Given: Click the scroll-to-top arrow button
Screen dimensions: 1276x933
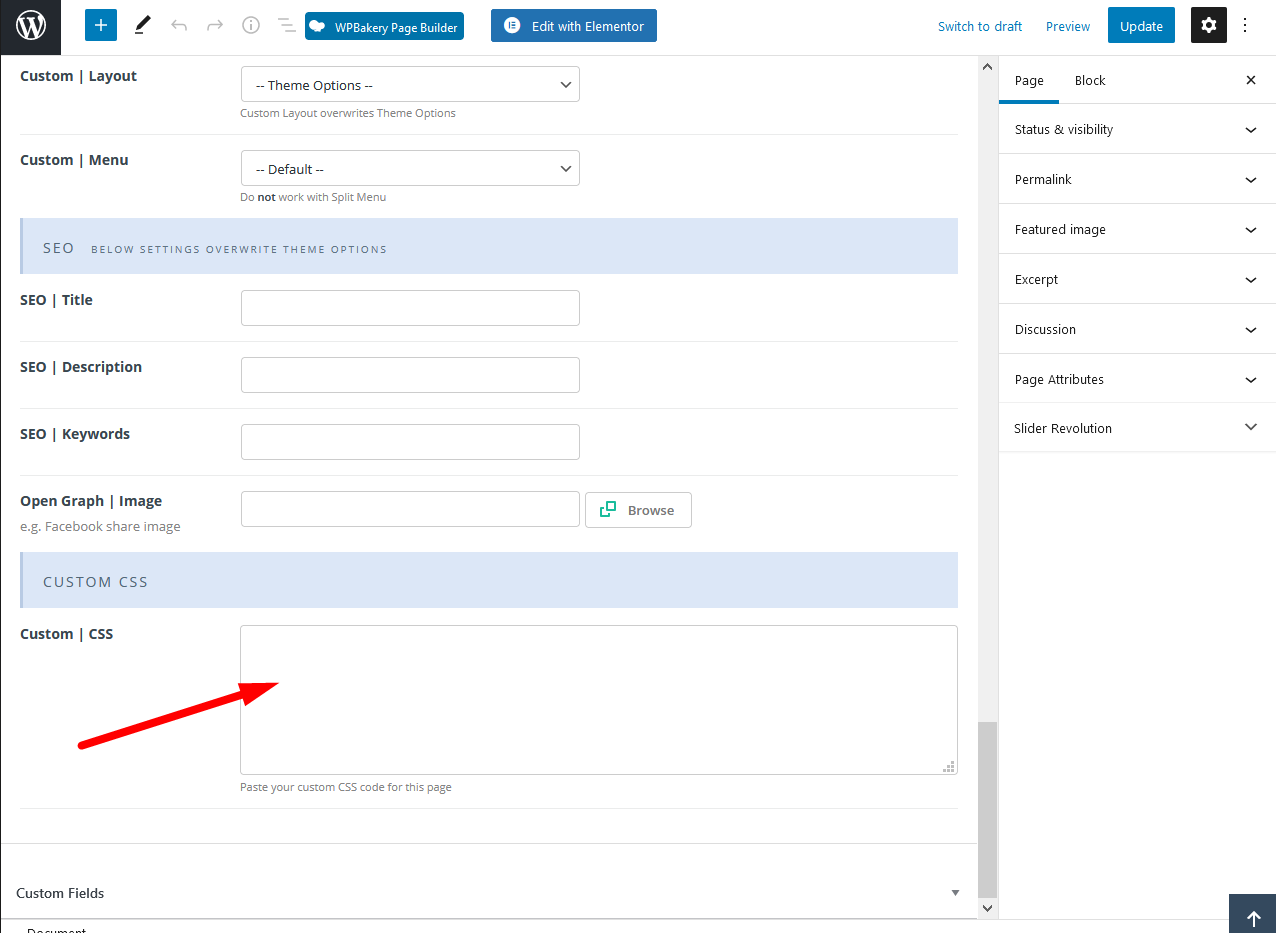Looking at the screenshot, I should (x=1252, y=918).
